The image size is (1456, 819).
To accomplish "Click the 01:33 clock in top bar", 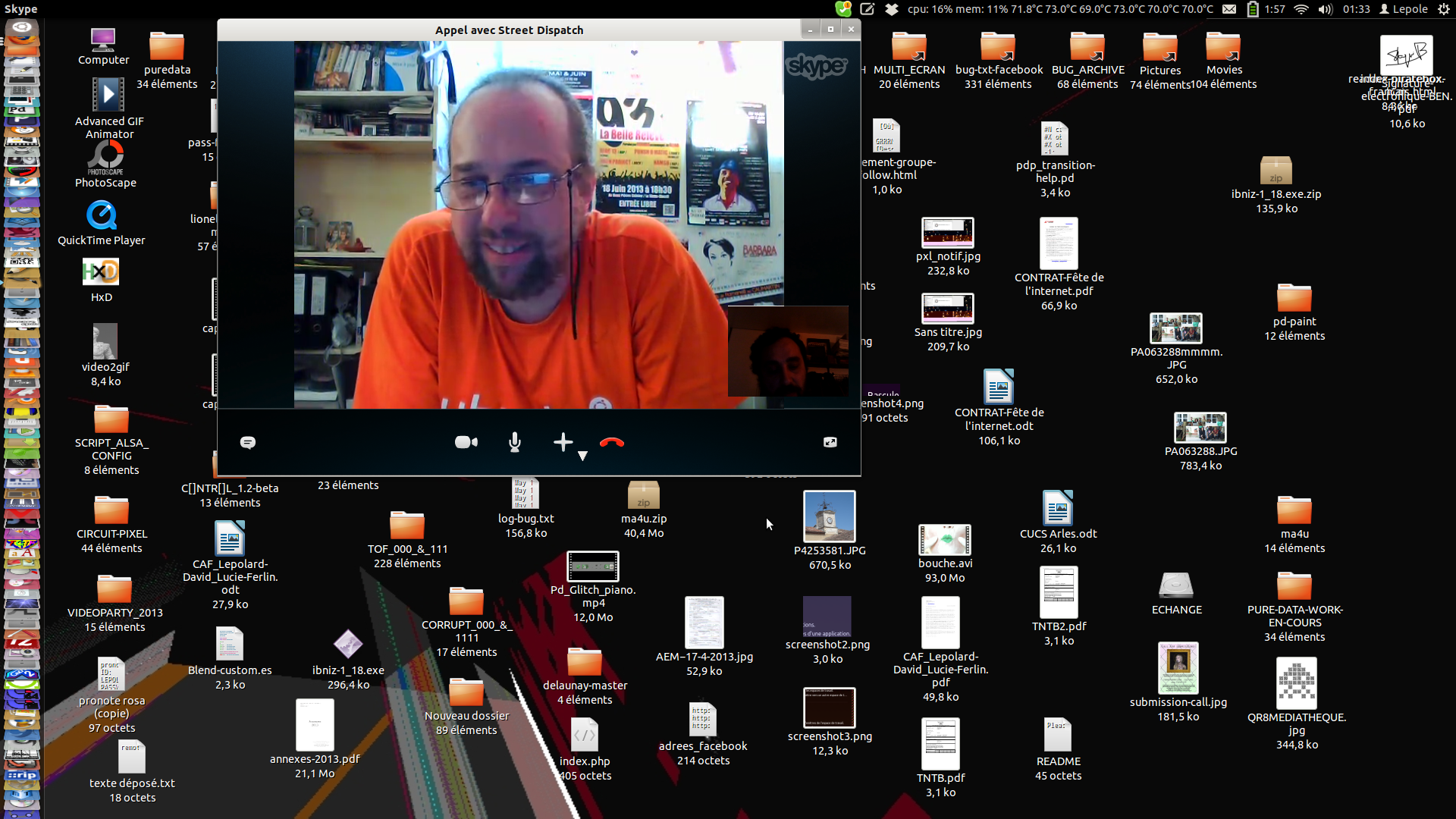I will 1356,9.
